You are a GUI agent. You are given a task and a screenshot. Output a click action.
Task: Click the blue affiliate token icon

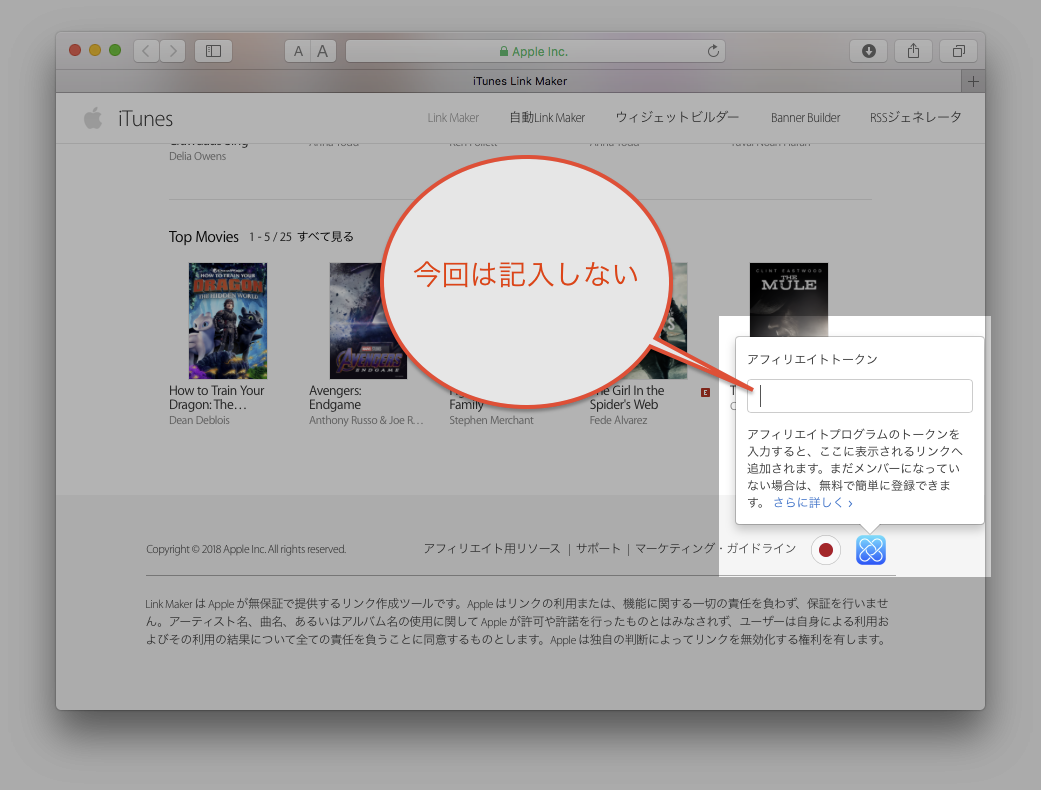[x=870, y=550]
